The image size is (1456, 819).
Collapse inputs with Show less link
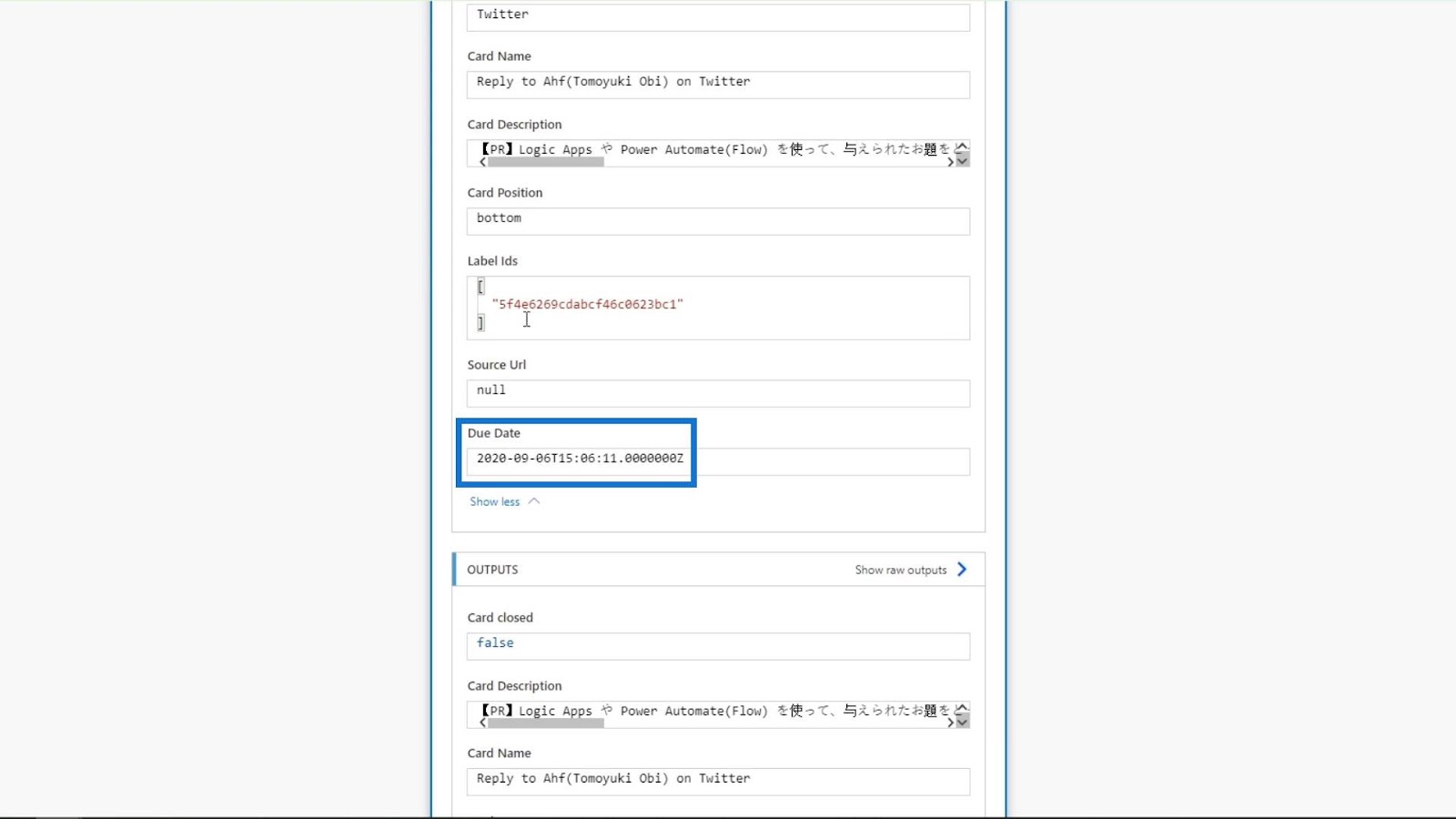point(495,501)
